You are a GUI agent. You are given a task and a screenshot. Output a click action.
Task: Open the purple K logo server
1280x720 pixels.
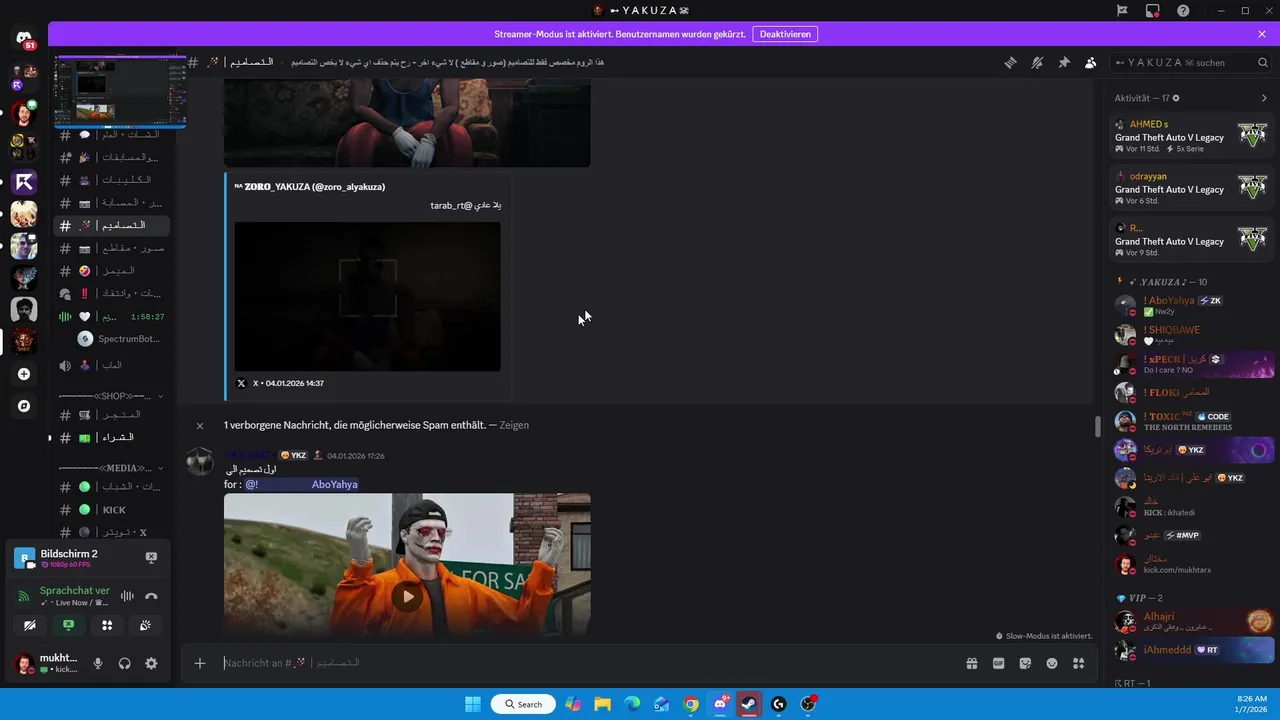click(x=24, y=182)
